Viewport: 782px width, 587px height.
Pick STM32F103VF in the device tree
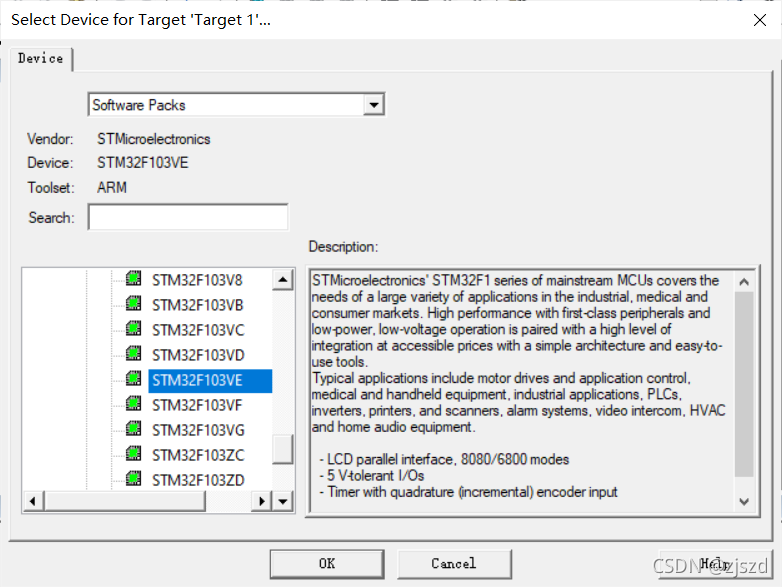coord(197,405)
